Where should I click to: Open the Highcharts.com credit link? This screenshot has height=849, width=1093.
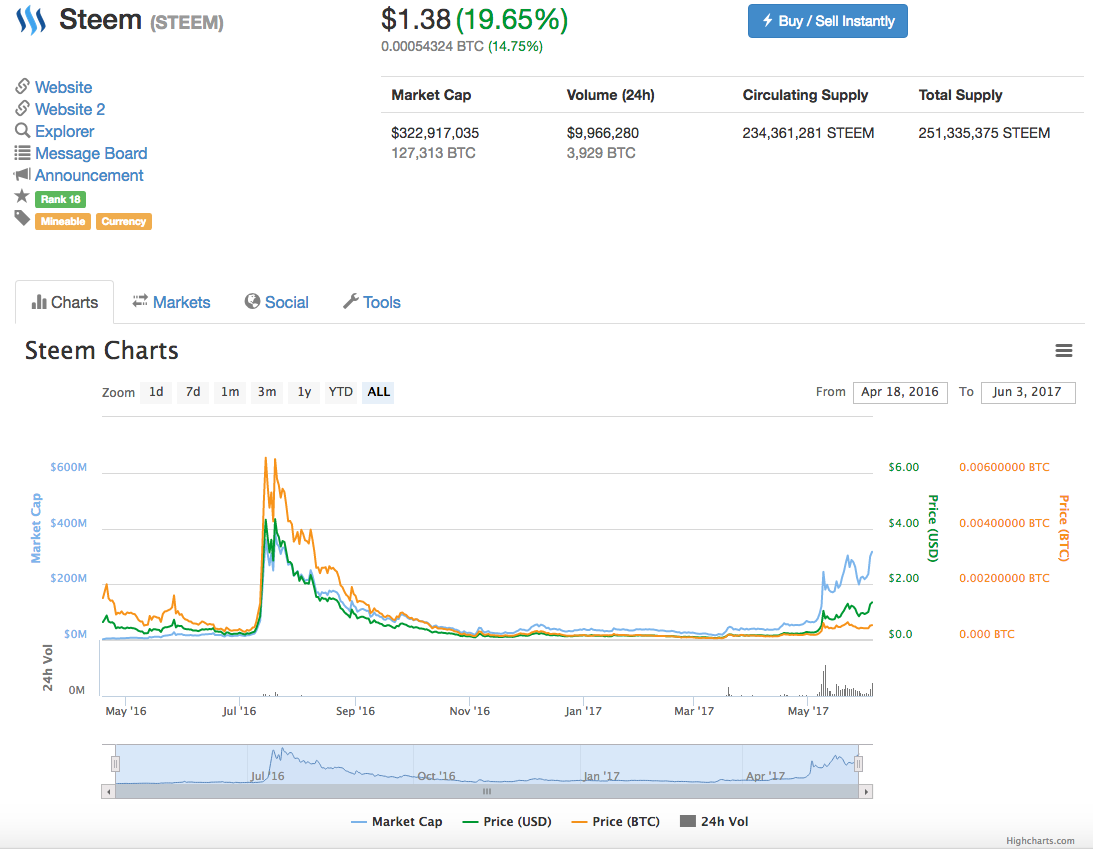[1040, 841]
